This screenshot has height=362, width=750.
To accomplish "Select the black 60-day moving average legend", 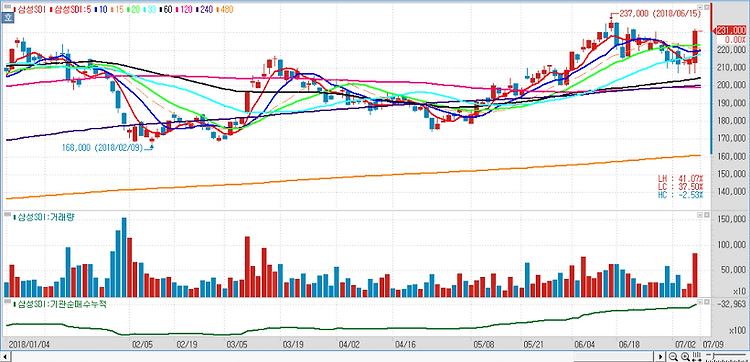I will click(x=166, y=9).
